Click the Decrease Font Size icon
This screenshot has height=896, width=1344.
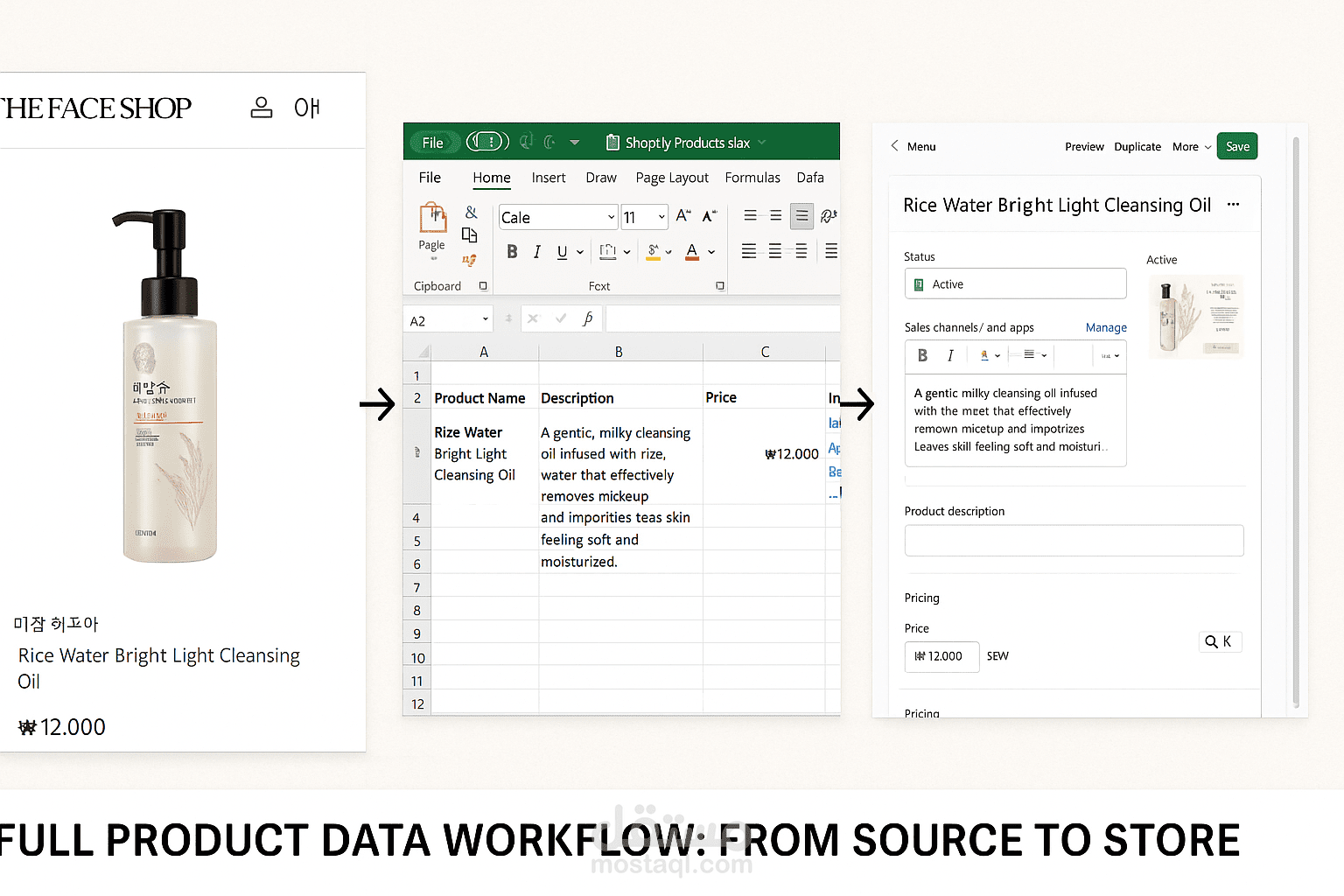point(710,215)
